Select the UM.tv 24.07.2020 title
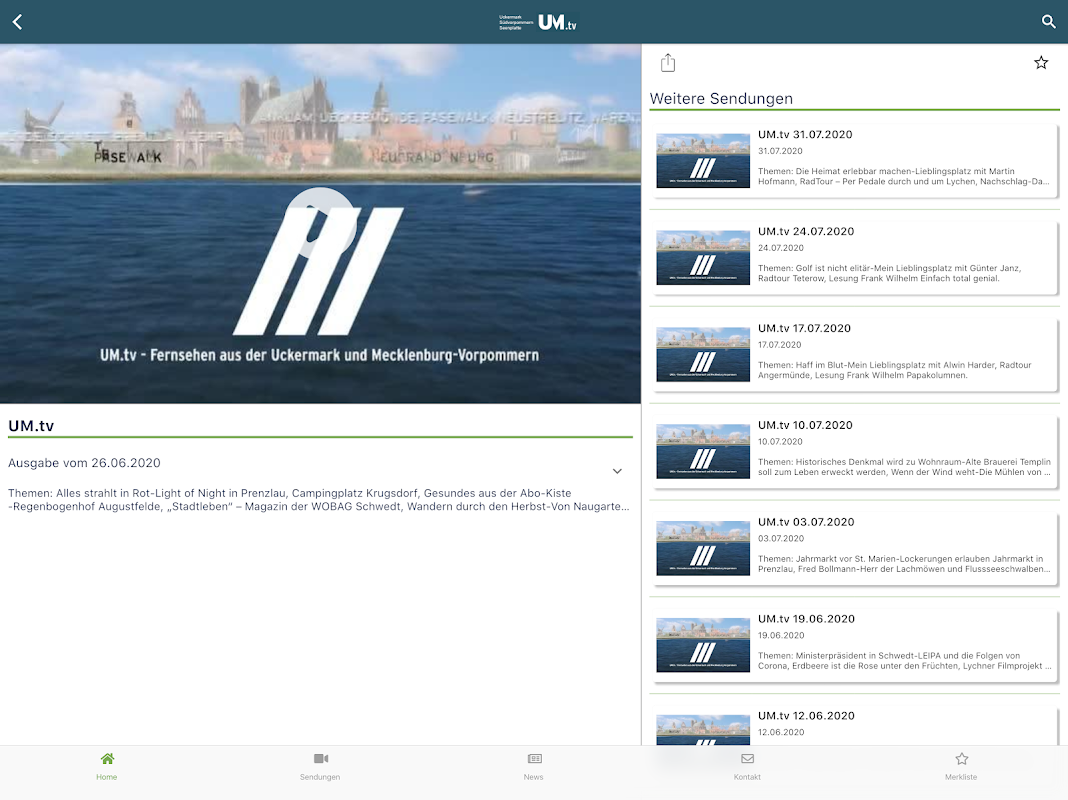 806,231
